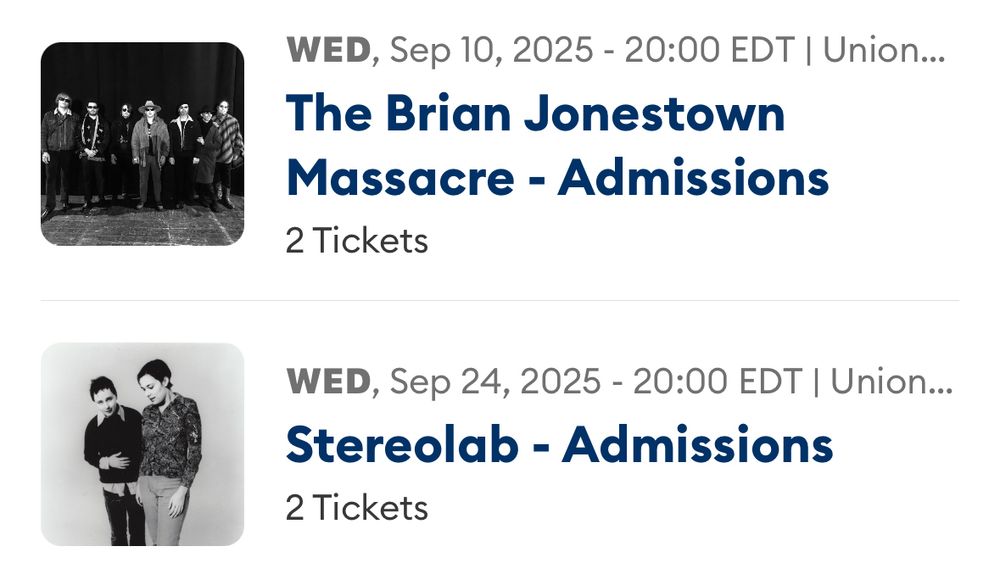Click the WED label for Sep 10 event
Screen dimensions: 1000x562
328,51
